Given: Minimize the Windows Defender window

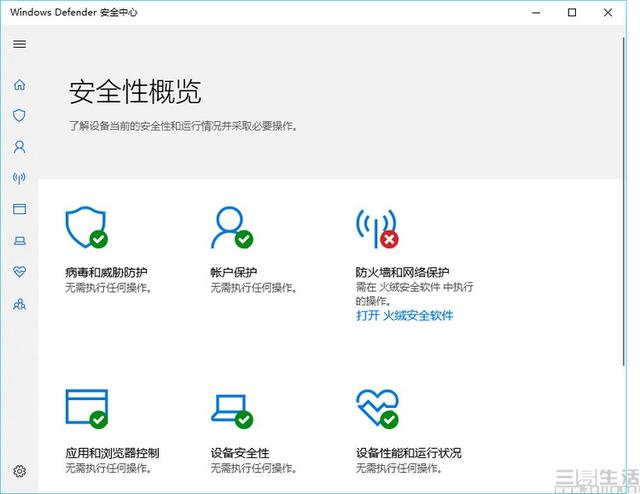Looking at the screenshot, I should (536, 13).
